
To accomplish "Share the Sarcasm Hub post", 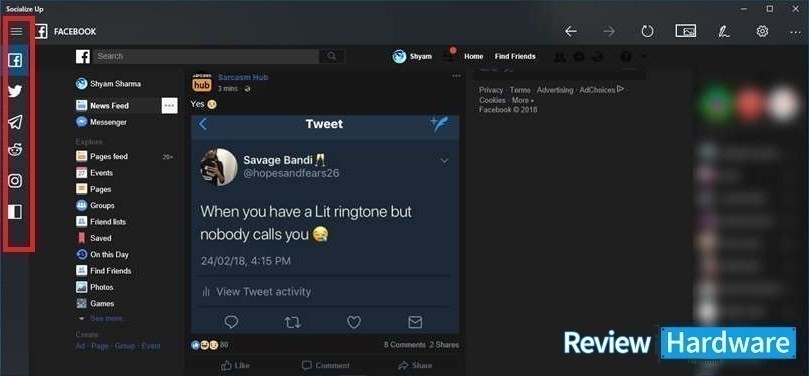I will click(415, 366).
